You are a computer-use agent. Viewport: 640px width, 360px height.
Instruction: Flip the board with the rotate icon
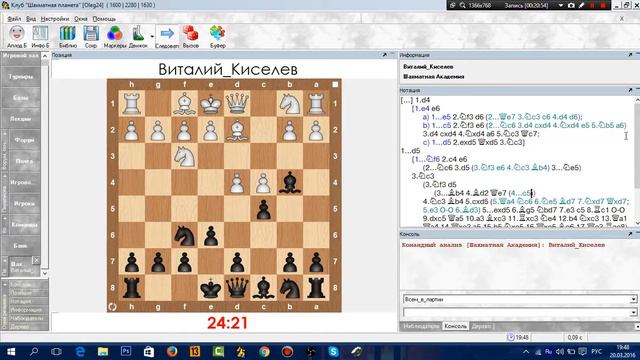[x=113, y=307]
